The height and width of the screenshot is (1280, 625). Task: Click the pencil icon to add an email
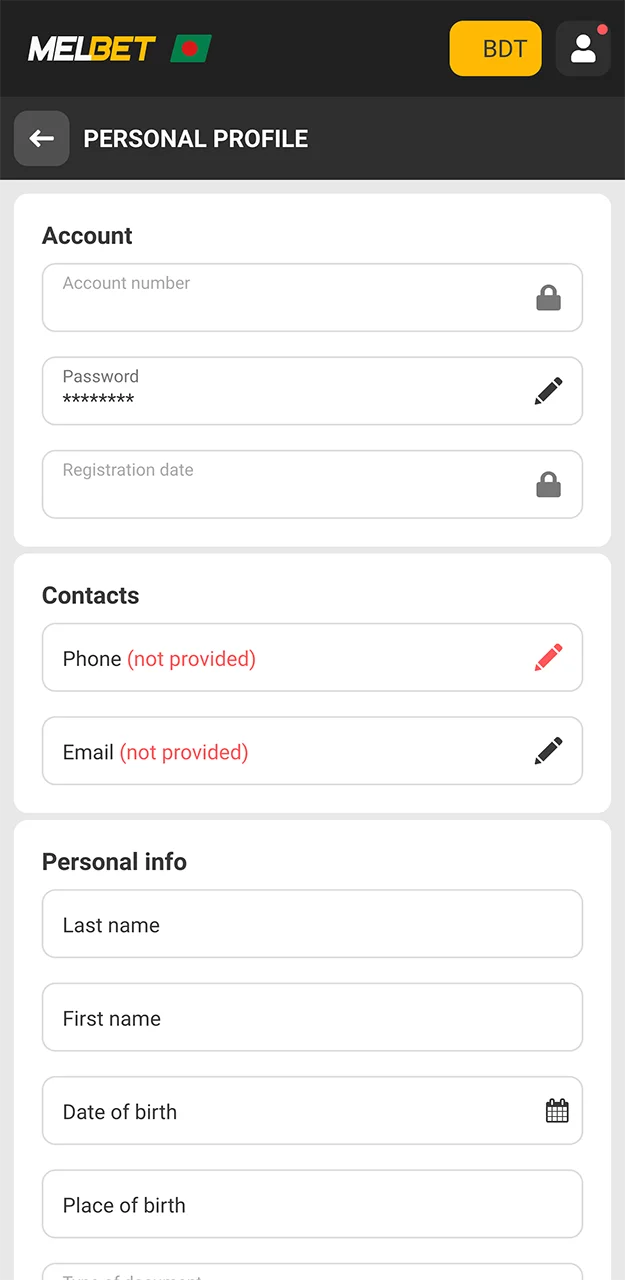pyautogui.click(x=548, y=750)
